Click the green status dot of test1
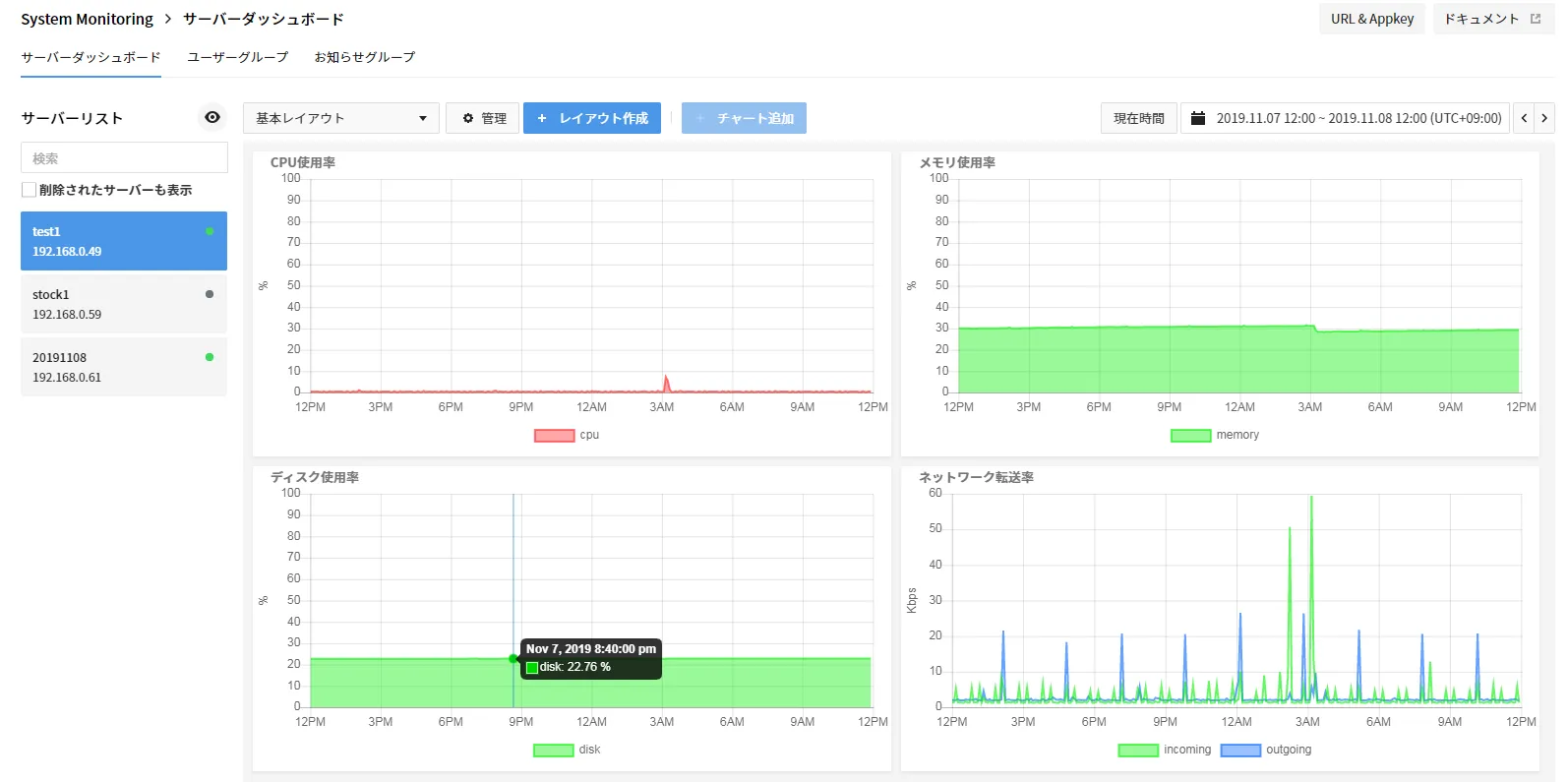1568x782 pixels. [x=210, y=231]
